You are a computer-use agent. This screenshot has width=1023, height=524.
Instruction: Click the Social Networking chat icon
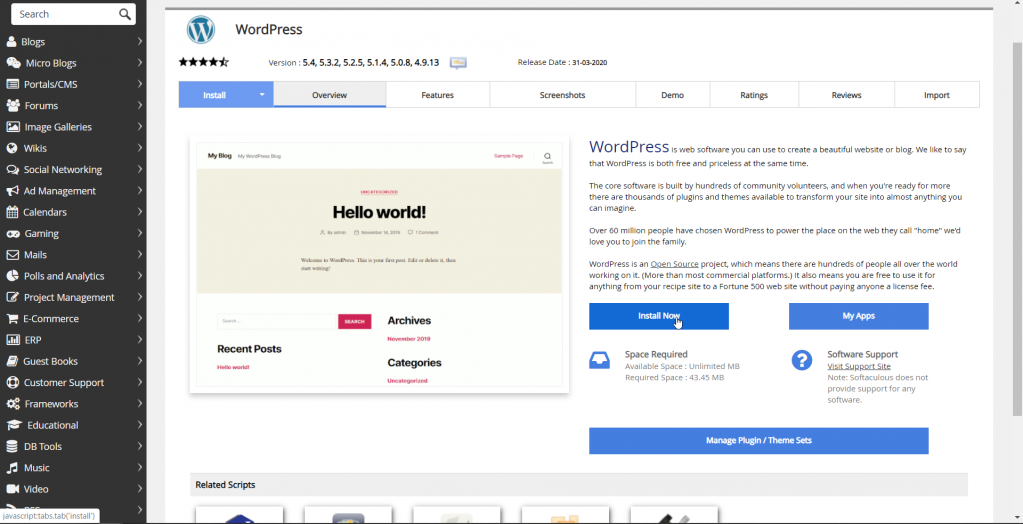pyautogui.click(x=12, y=170)
